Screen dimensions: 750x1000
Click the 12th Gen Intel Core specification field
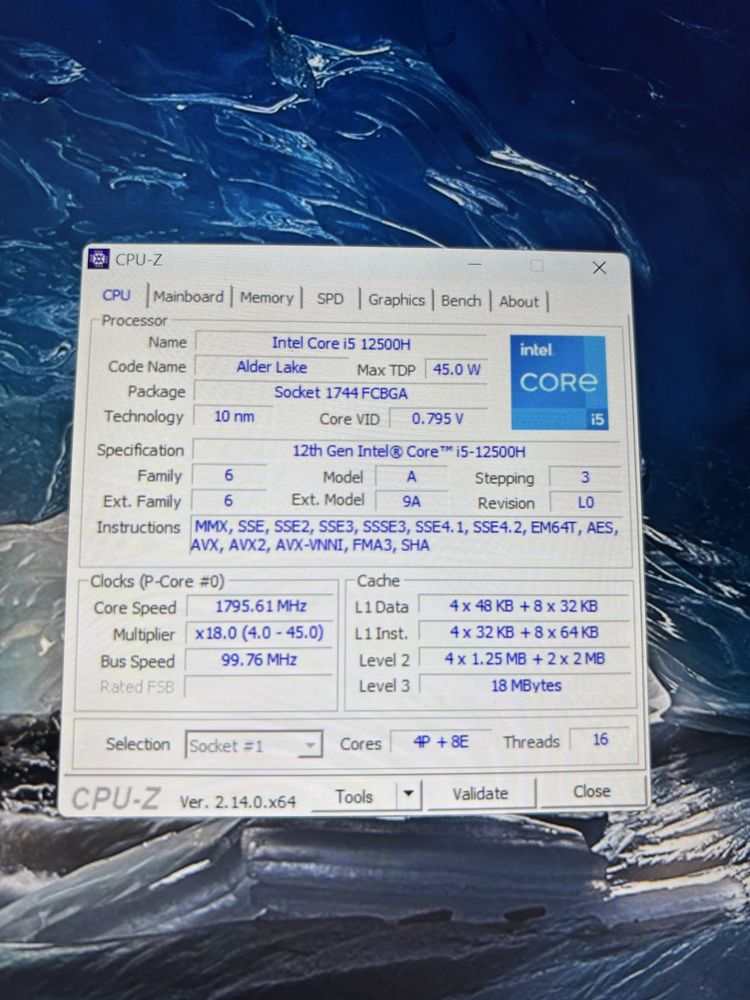408,452
